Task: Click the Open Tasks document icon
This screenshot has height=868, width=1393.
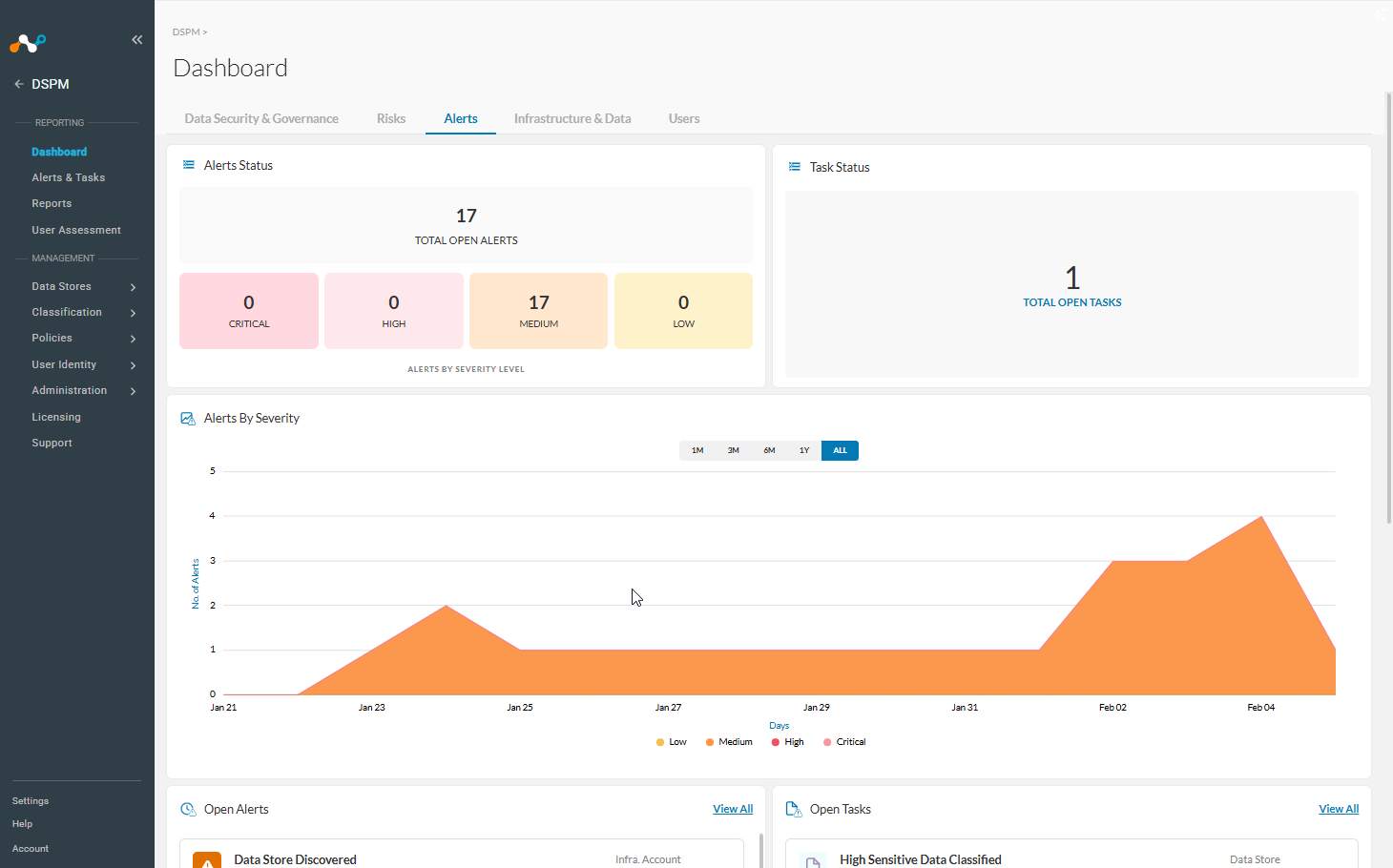Action: point(793,809)
